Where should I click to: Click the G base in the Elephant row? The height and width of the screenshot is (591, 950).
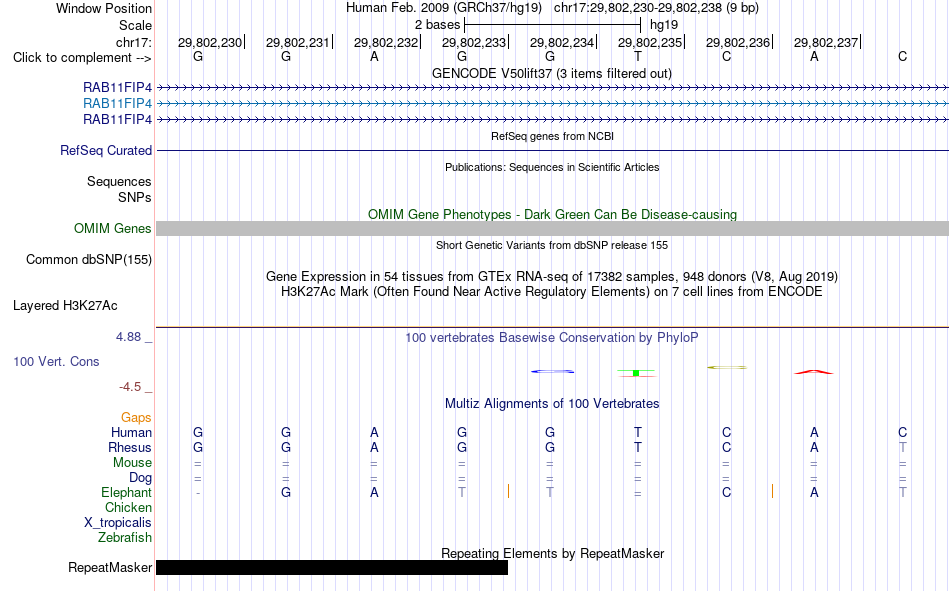[286, 492]
